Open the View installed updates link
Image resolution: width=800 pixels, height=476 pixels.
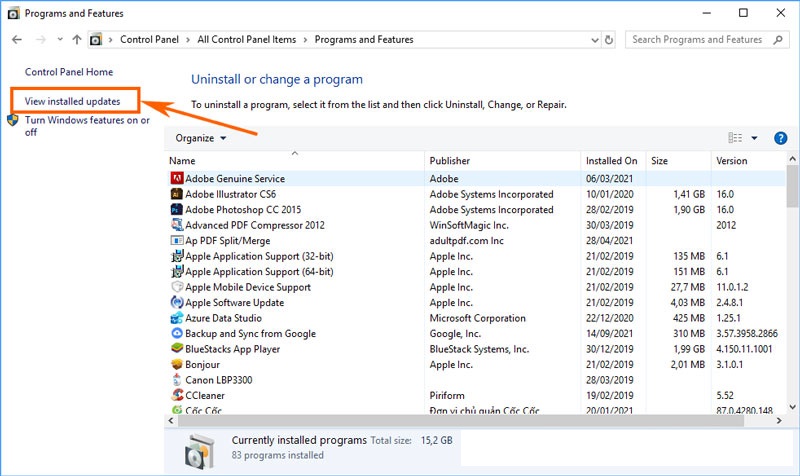[72, 101]
